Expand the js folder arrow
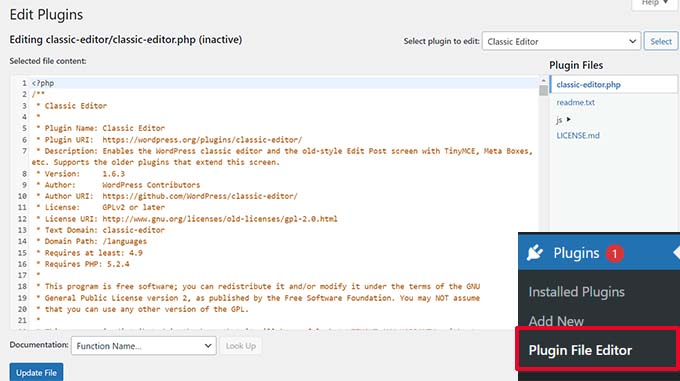 pos(568,119)
